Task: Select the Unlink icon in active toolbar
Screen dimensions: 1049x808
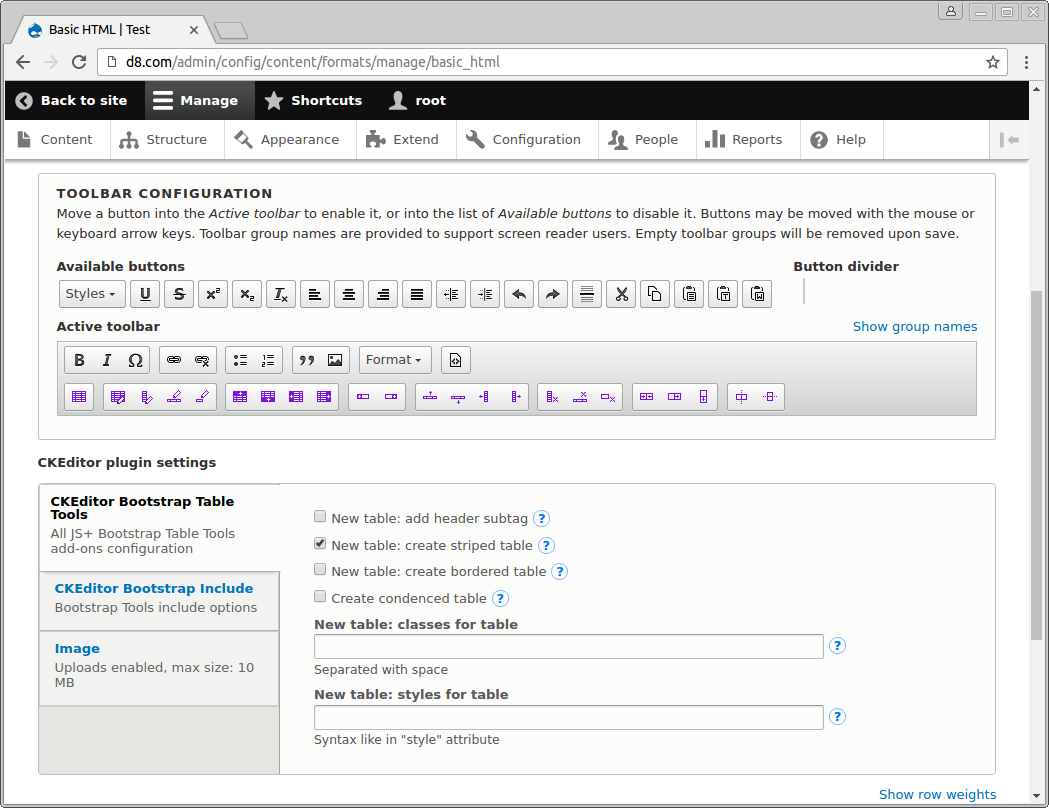Action: click(202, 360)
